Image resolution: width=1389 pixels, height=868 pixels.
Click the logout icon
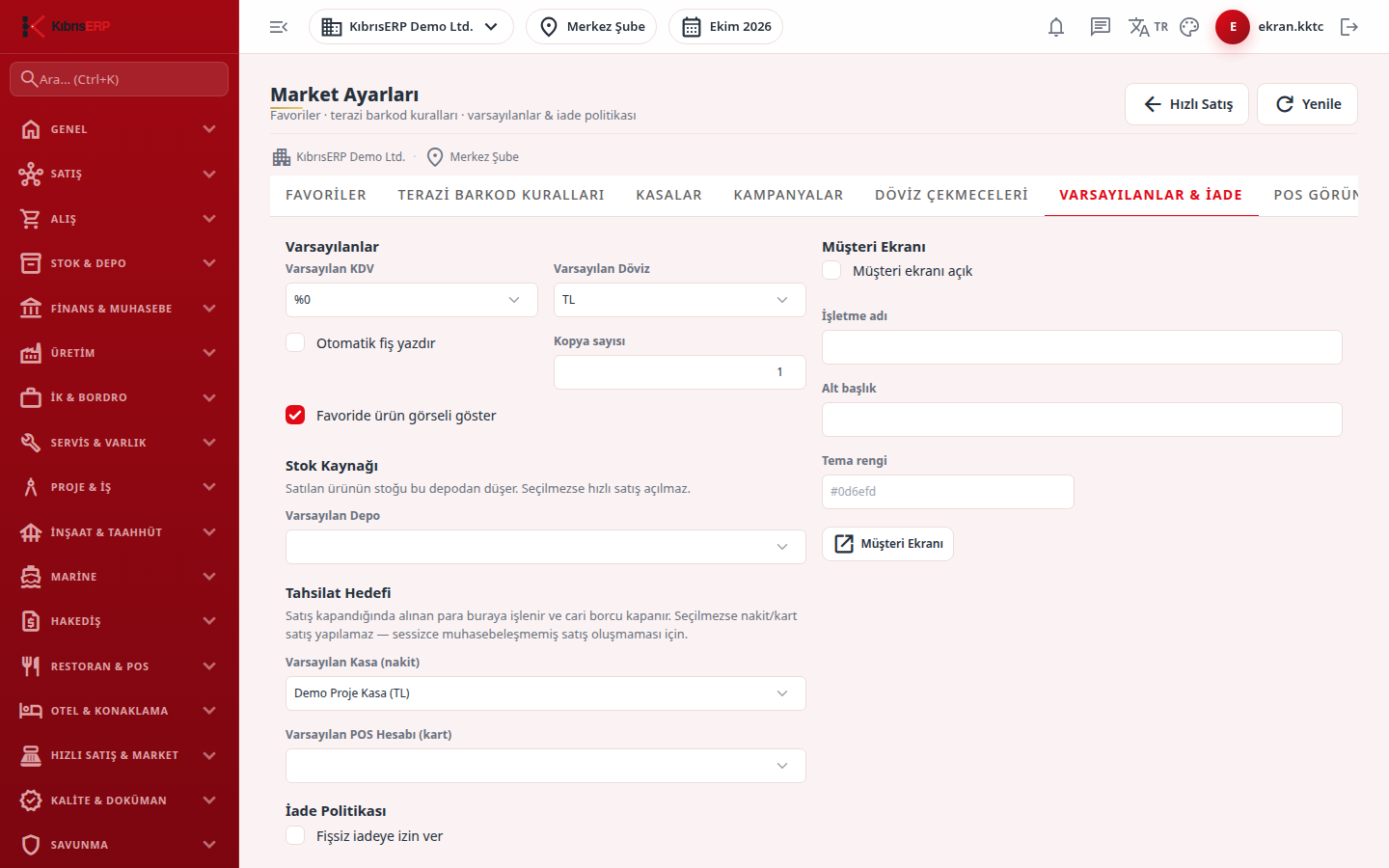[1349, 27]
